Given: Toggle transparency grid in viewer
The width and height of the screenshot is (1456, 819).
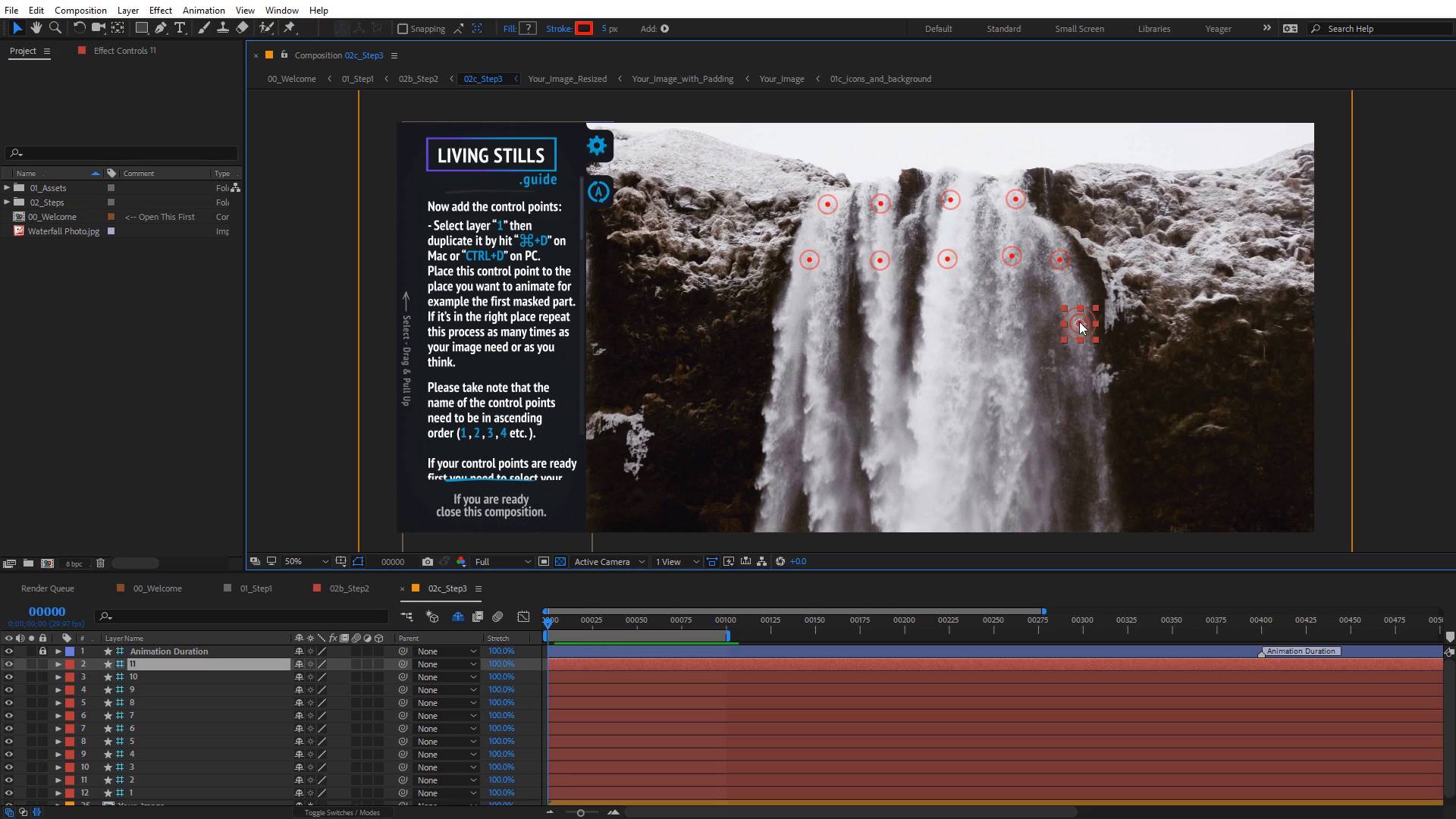Looking at the screenshot, I should click(x=560, y=562).
